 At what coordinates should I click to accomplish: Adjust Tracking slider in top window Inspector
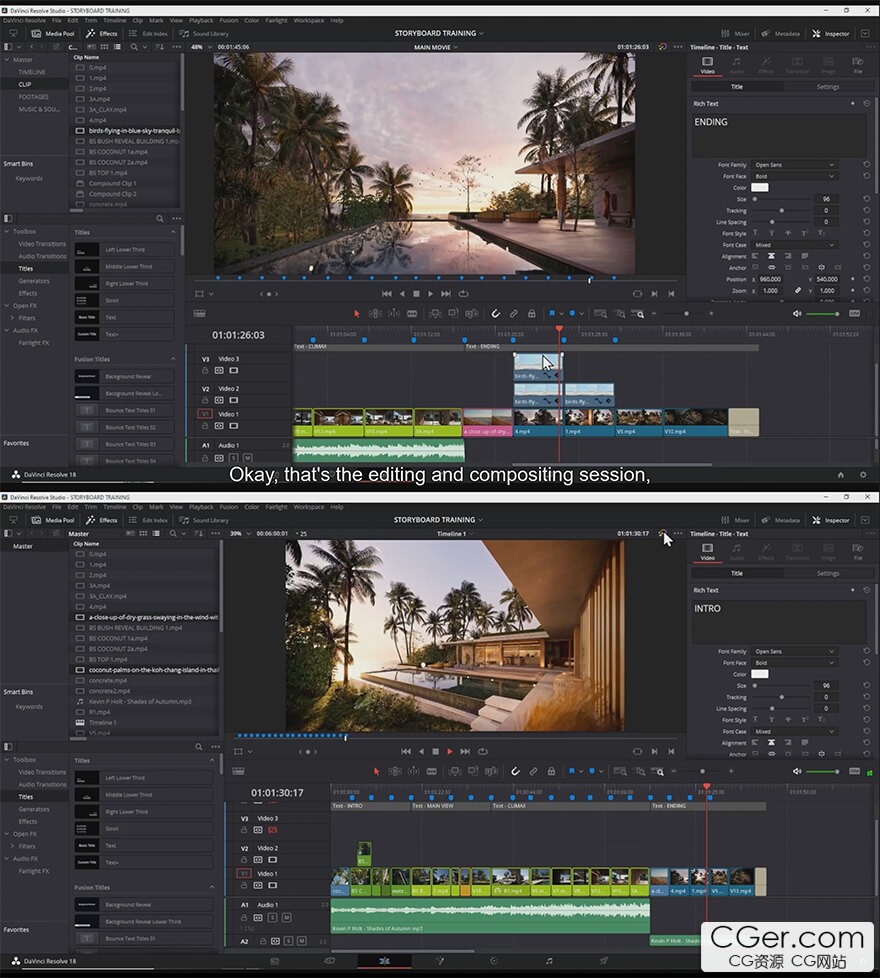tap(781, 211)
